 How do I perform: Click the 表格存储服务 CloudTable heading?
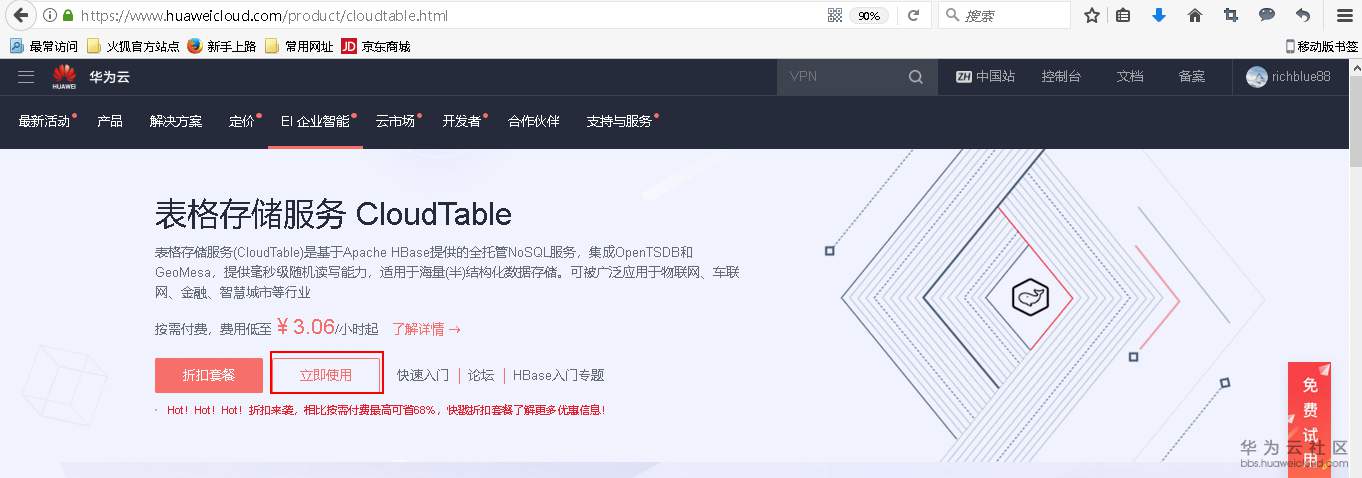(x=333, y=214)
